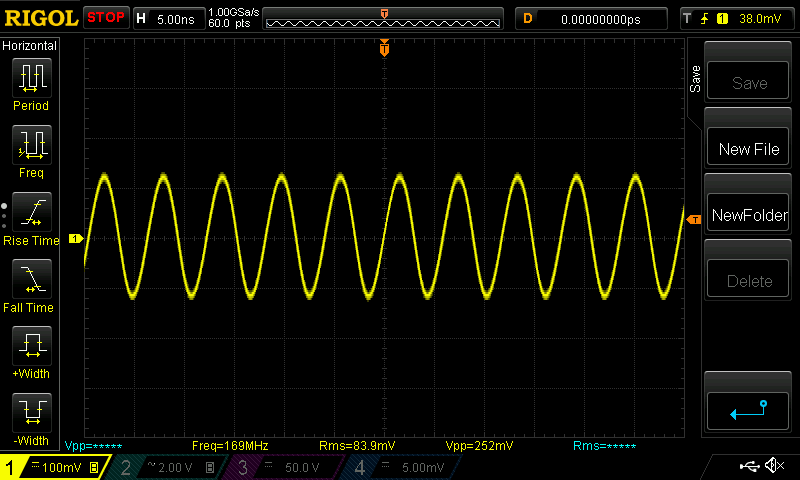The width and height of the screenshot is (800, 480).
Task: Click the H timebase label icon
Action: (141, 19)
